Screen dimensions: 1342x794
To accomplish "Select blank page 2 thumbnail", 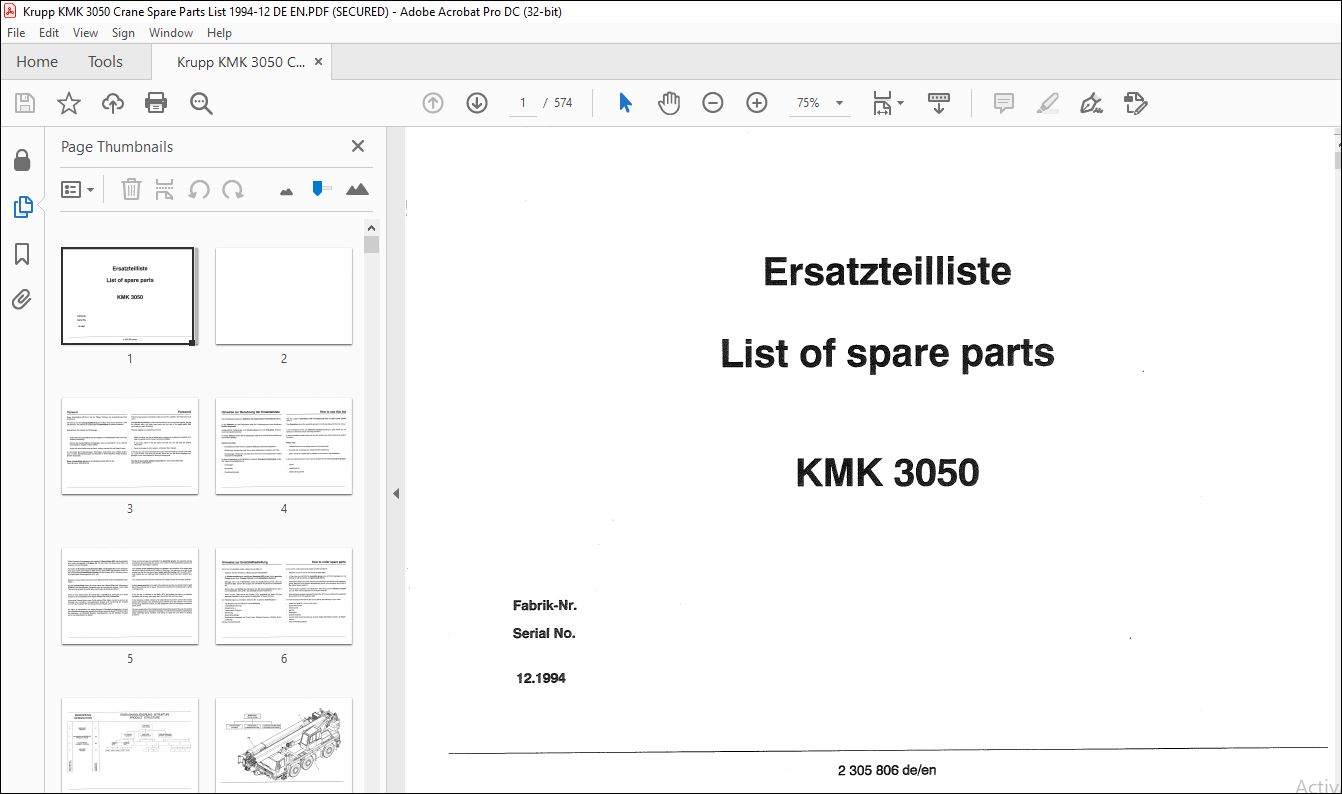I will (284, 296).
